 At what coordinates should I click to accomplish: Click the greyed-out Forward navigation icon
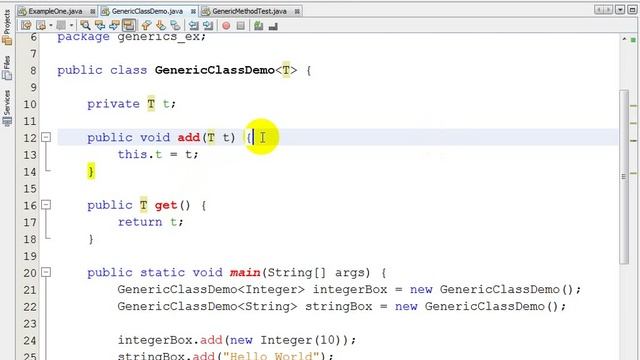(61, 26)
